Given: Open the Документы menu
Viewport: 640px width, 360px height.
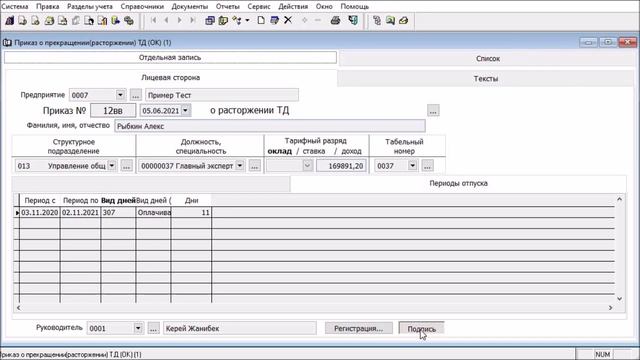Looking at the screenshot, I should (x=190, y=7).
